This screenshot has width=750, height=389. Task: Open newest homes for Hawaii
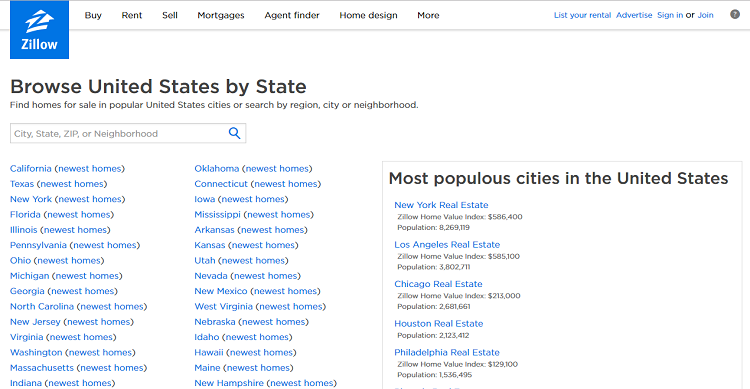click(x=261, y=352)
